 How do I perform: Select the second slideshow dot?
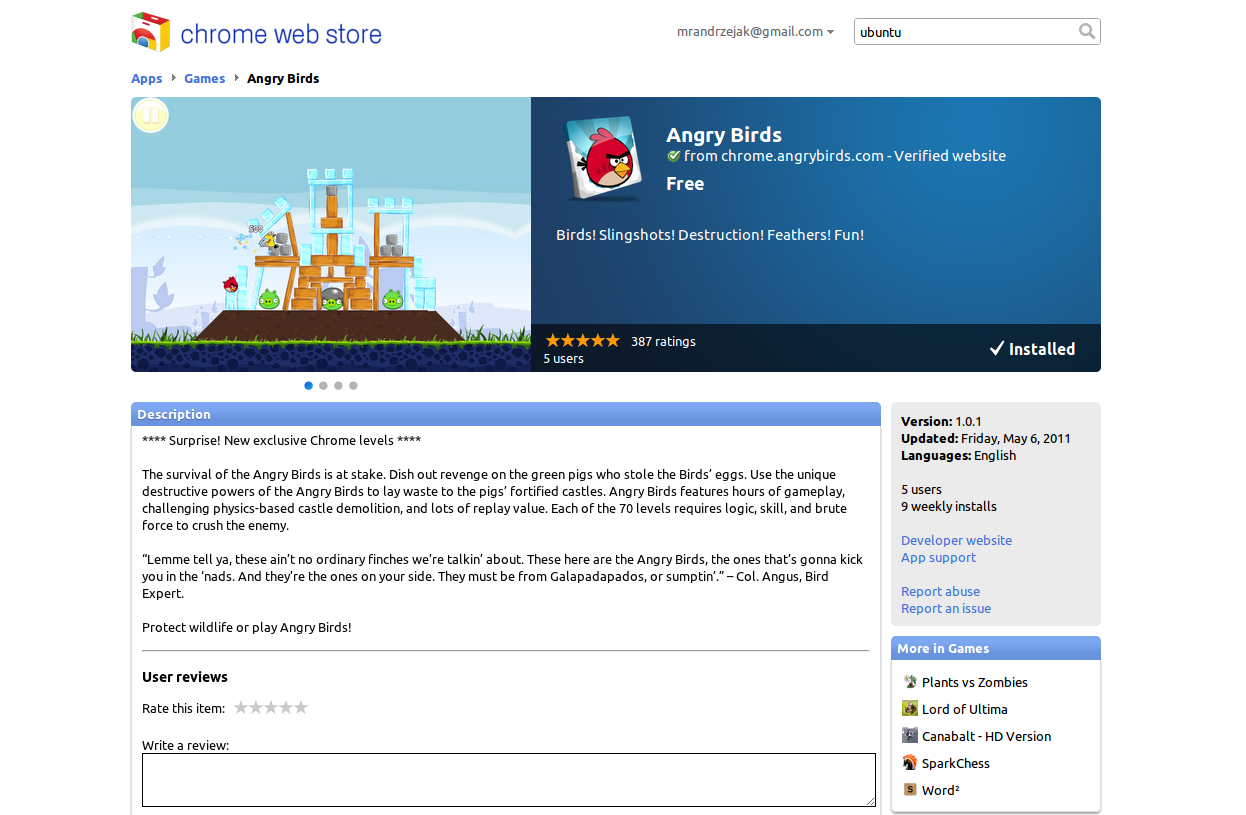tap(323, 385)
